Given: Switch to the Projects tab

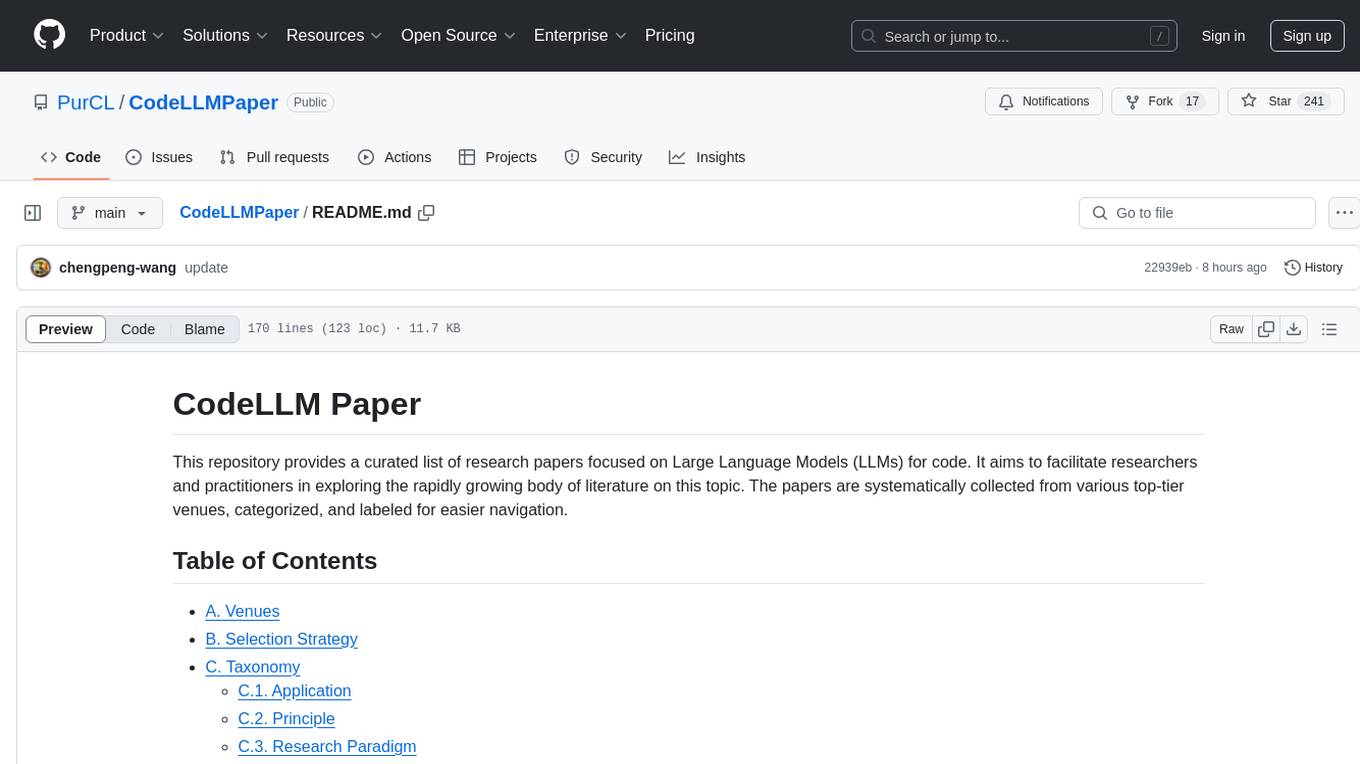Looking at the screenshot, I should pyautogui.click(x=497, y=157).
